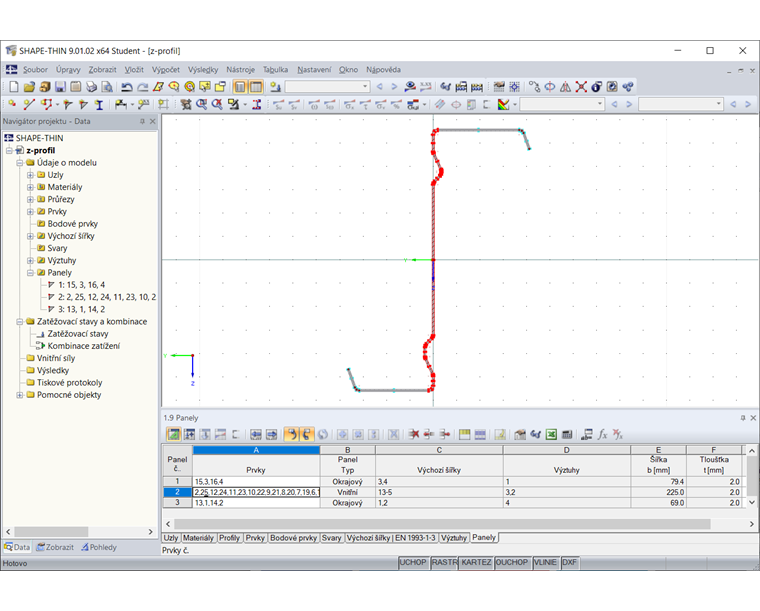Redo the last undone action
The width and height of the screenshot is (760, 611).
(x=142, y=87)
